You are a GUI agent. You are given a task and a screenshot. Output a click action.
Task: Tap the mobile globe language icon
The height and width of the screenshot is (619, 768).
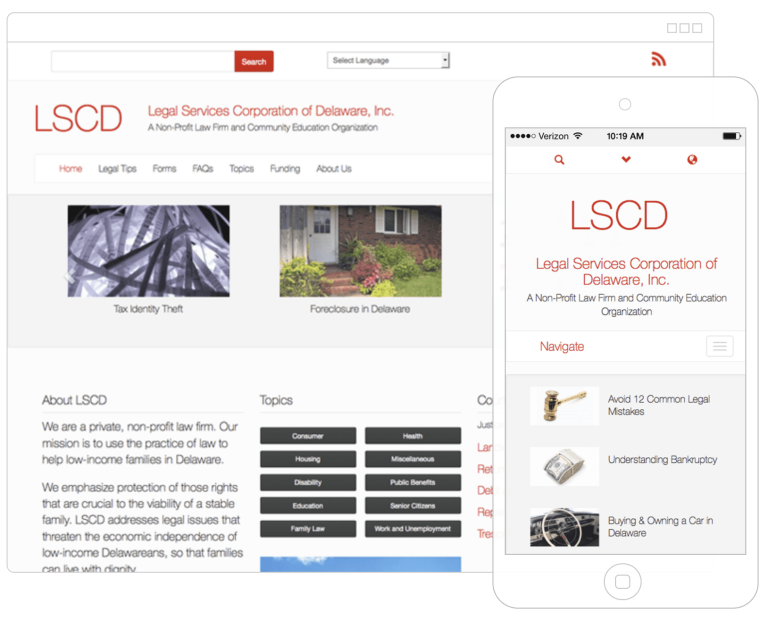point(692,160)
